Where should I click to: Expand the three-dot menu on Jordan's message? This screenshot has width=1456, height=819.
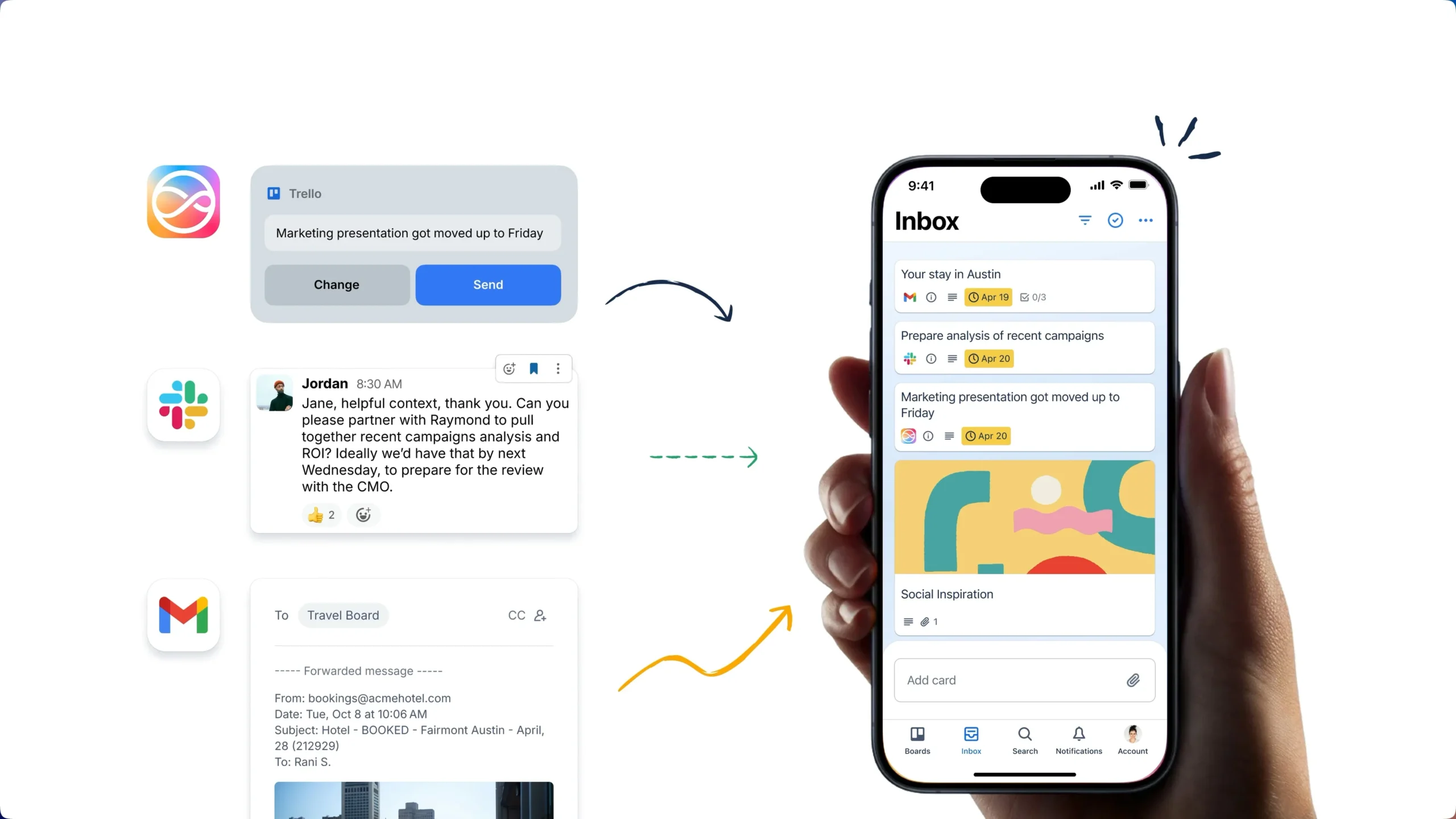(558, 368)
